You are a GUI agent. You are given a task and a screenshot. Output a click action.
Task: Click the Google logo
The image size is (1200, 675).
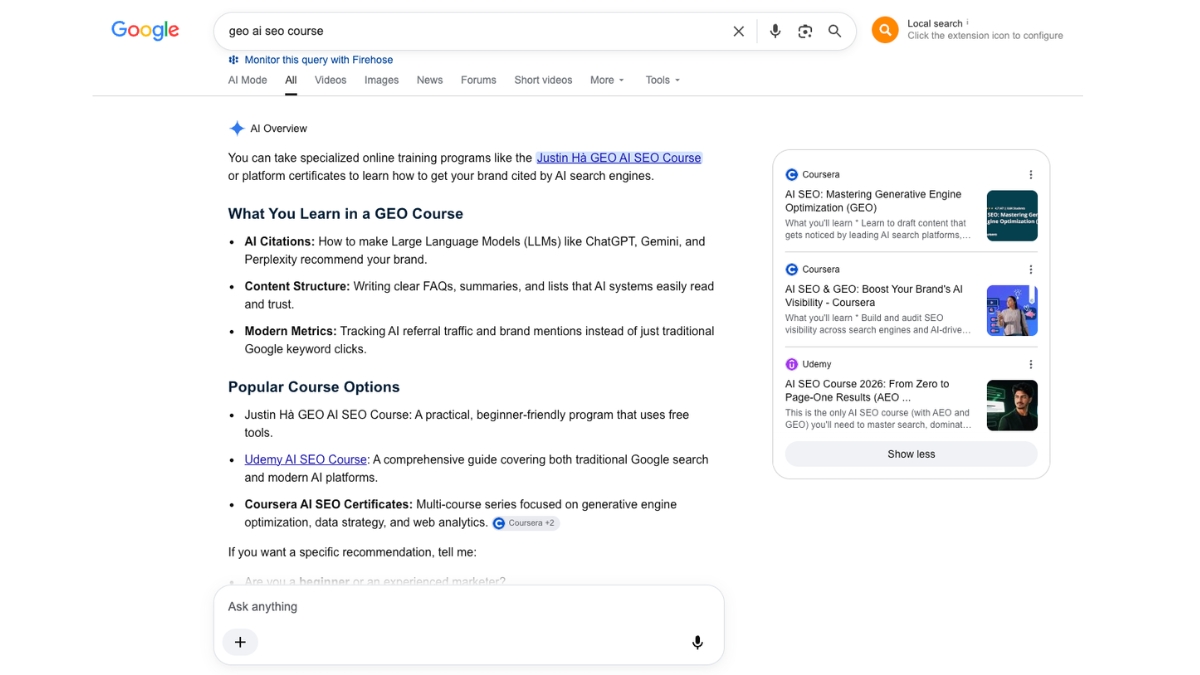(145, 31)
